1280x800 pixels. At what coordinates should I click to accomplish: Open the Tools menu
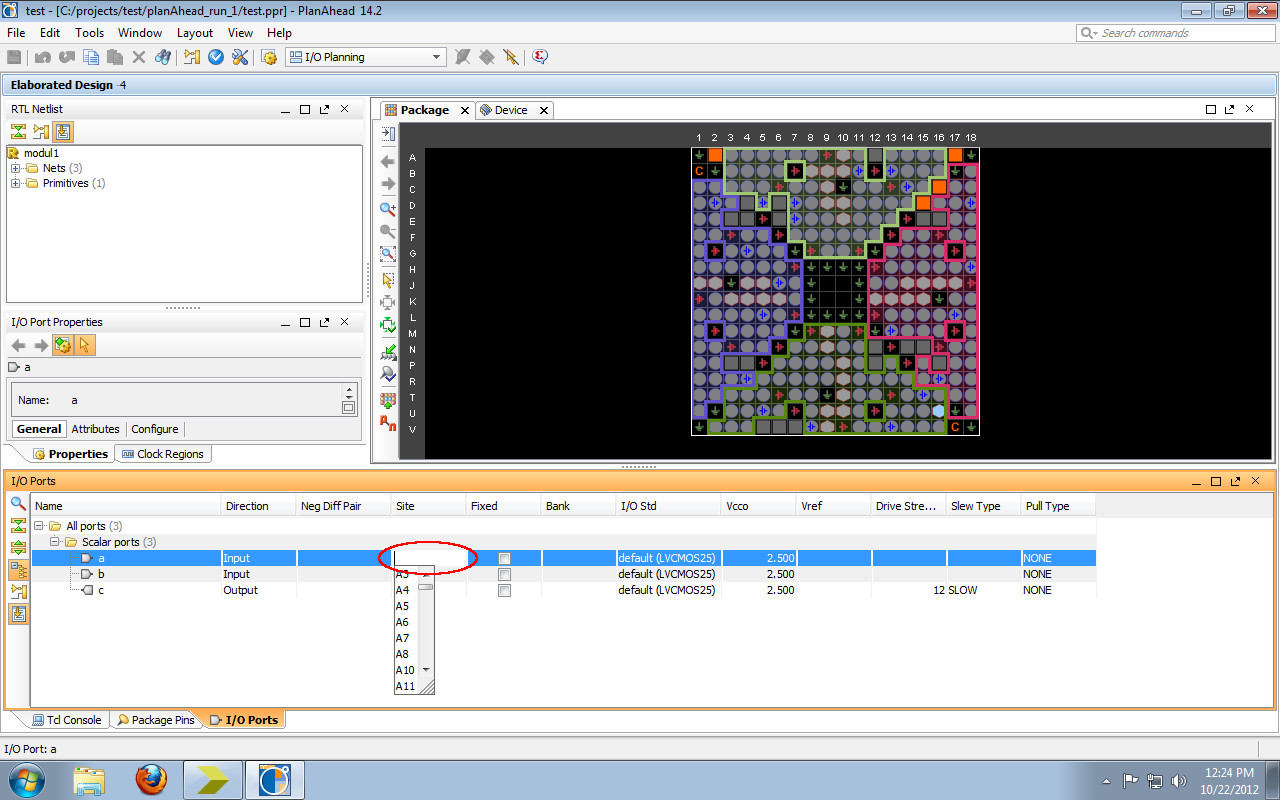tap(89, 32)
